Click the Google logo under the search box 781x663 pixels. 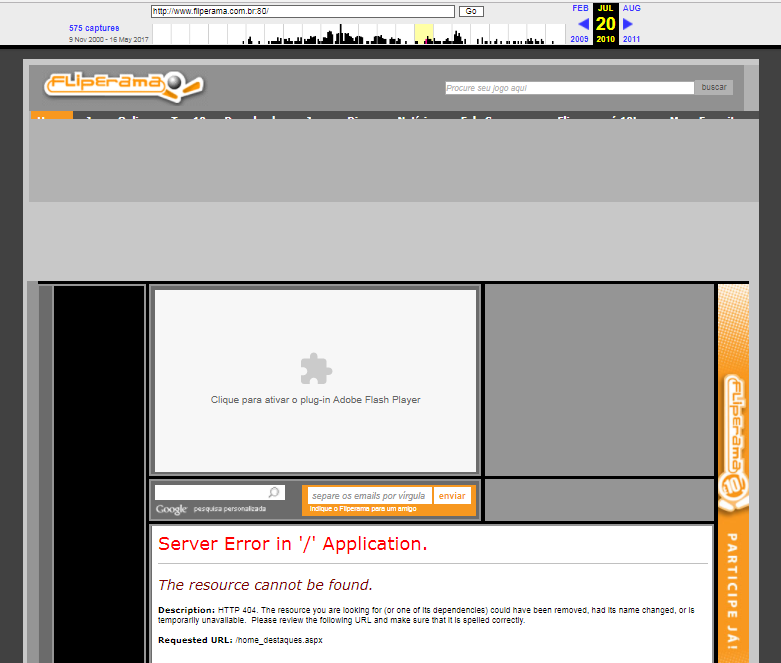click(x=171, y=509)
